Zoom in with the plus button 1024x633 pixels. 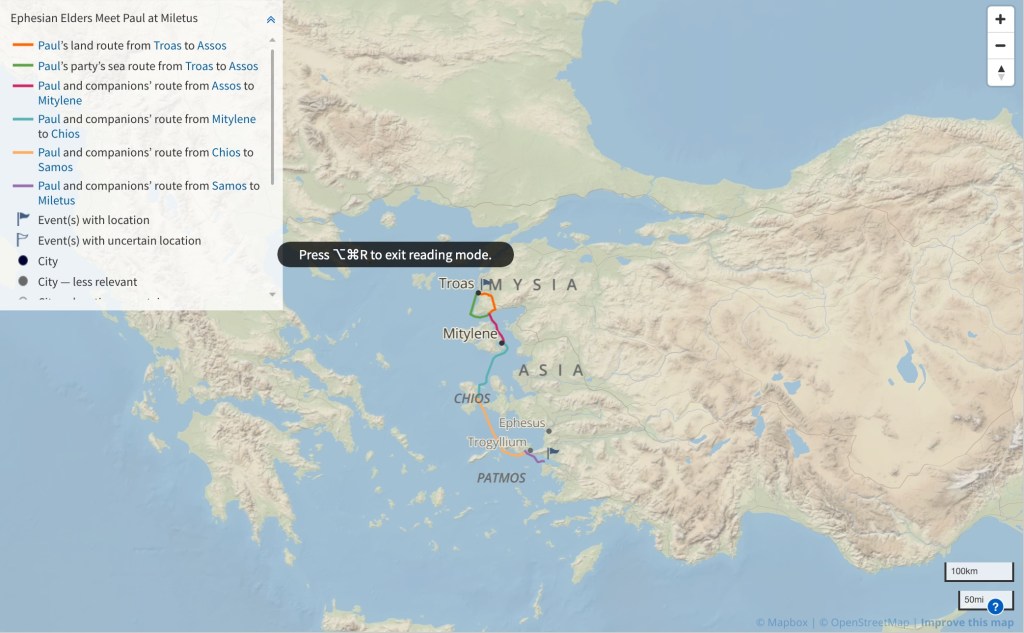coord(1000,19)
